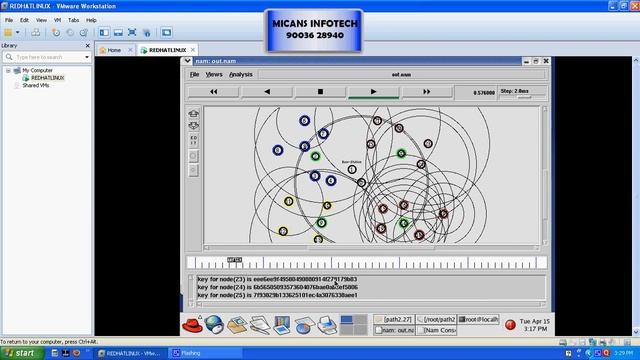
Task: Take a VM snapshot toolbar icon
Action: [56, 33]
